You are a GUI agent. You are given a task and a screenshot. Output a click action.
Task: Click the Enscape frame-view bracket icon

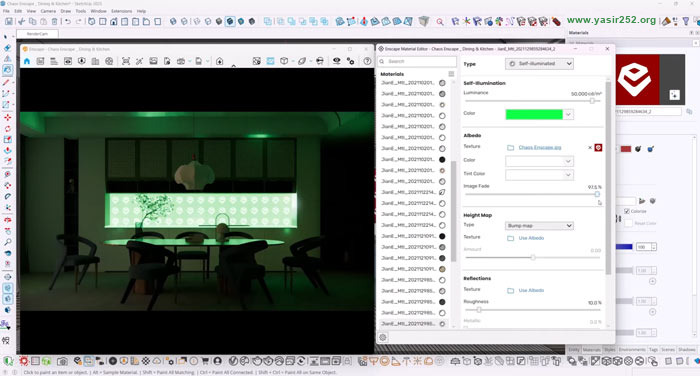coord(126,61)
